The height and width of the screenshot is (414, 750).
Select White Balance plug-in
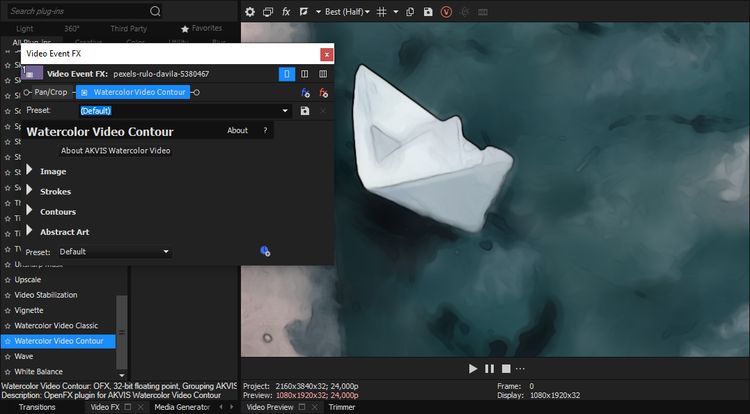tap(38, 371)
